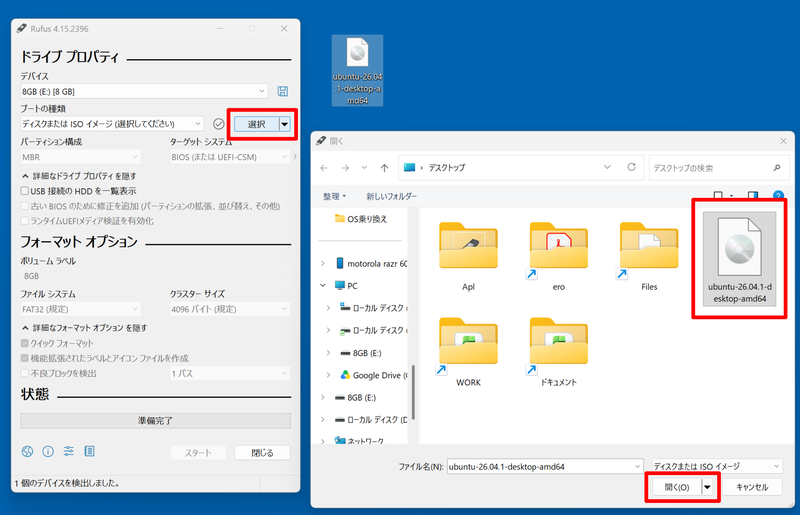Select the ubuntu ISO icon on the desktop

coord(357,70)
